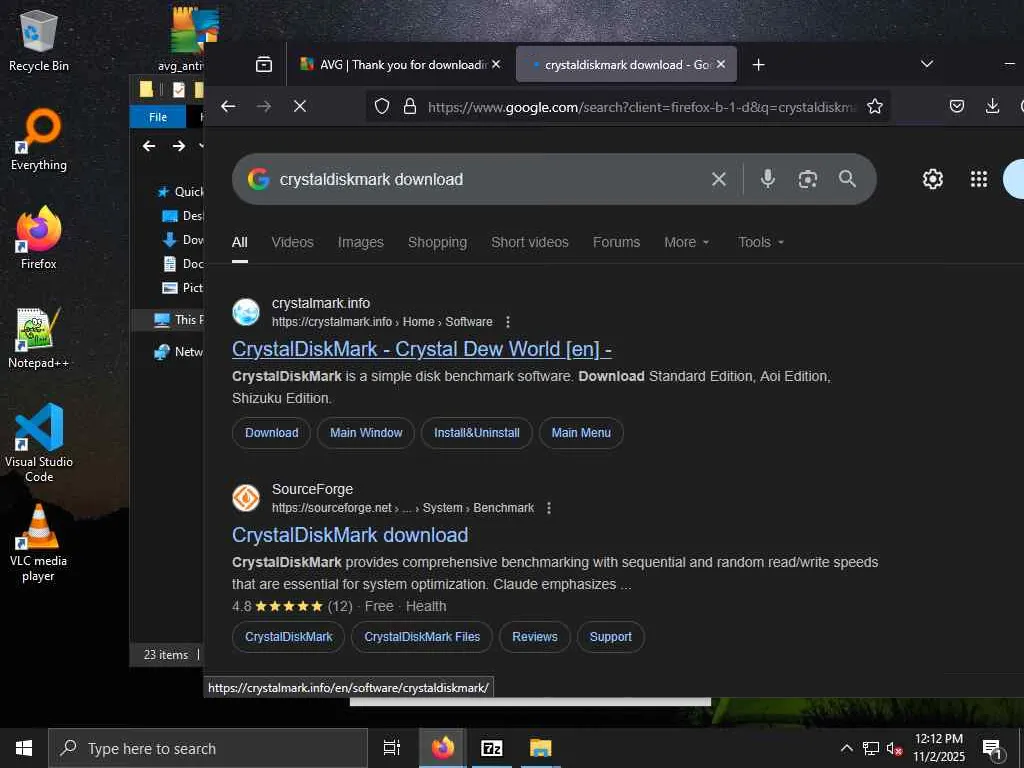
Task: Click Firefox back arrow button
Action: tap(228, 106)
